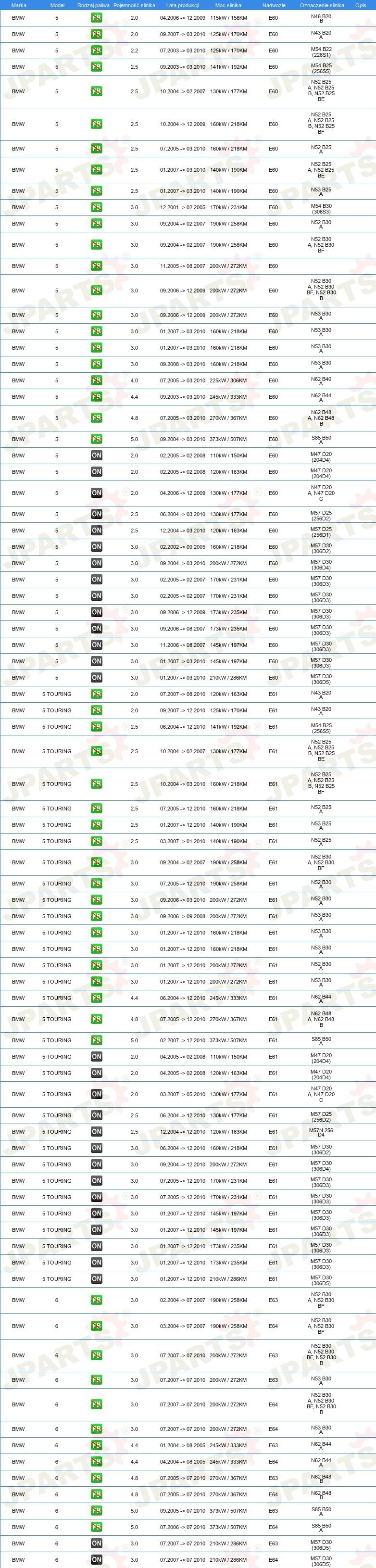Click petrol icon in 6 series E63 02.2004 row

pyautogui.click(x=96, y=1300)
